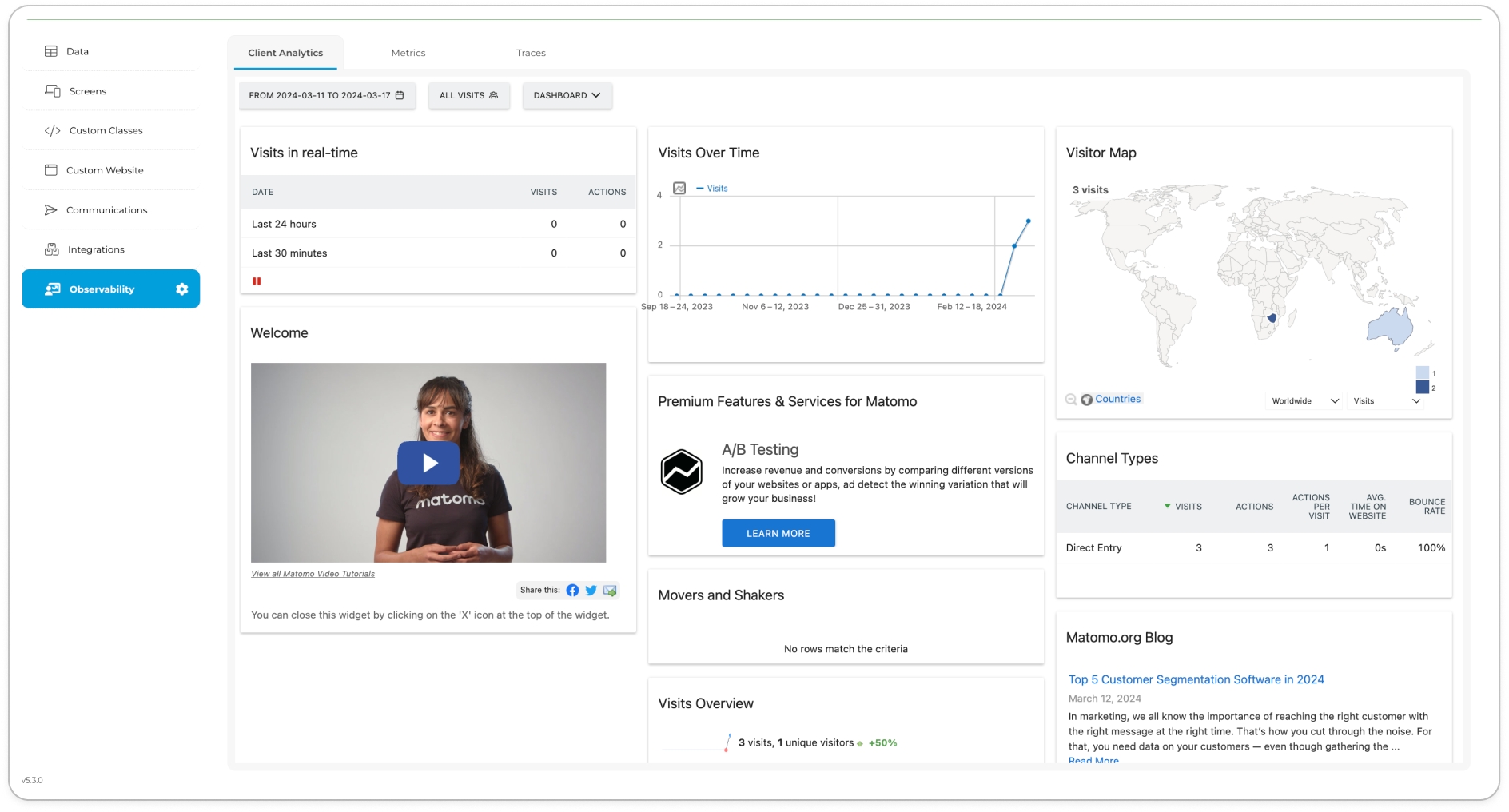
Task: Click the chart type icon in Visits Over Time
Action: (x=679, y=189)
